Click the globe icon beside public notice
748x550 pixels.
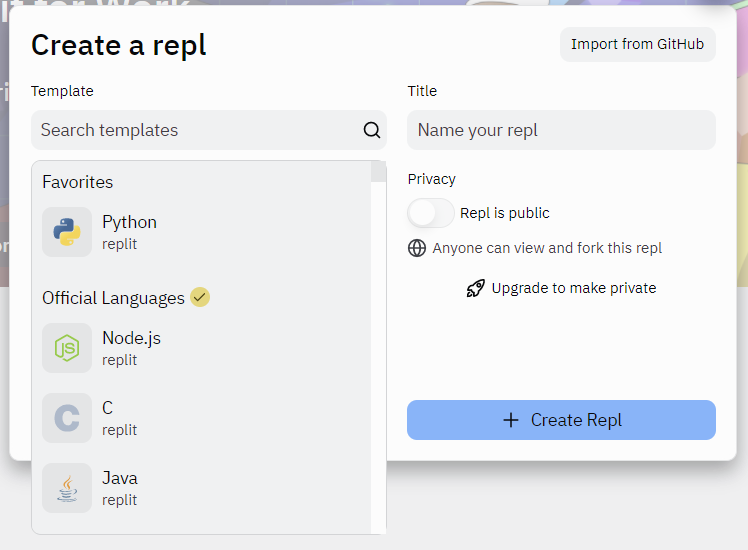pyautogui.click(x=417, y=248)
